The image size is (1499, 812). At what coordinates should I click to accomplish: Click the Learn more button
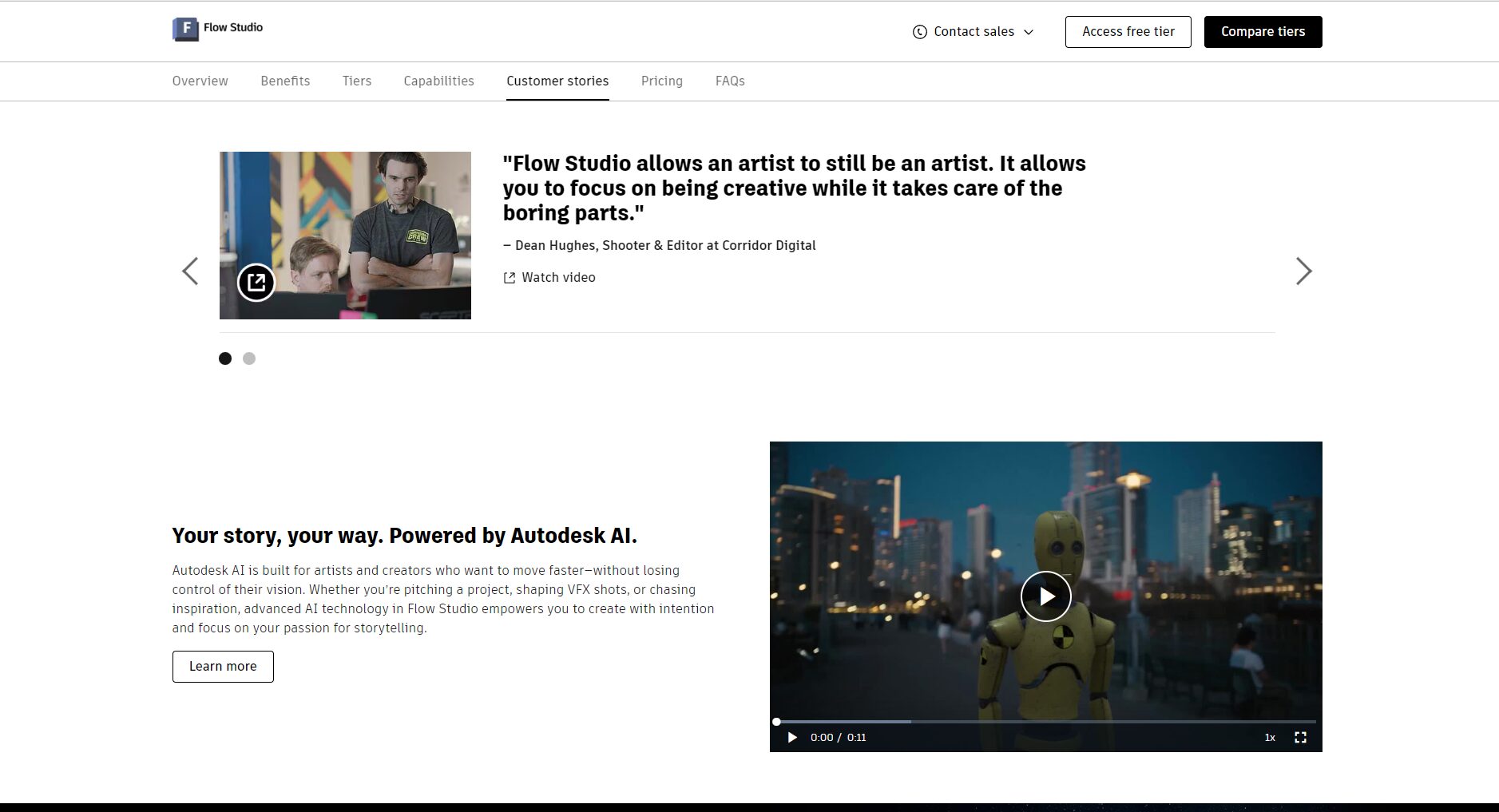[x=223, y=667]
